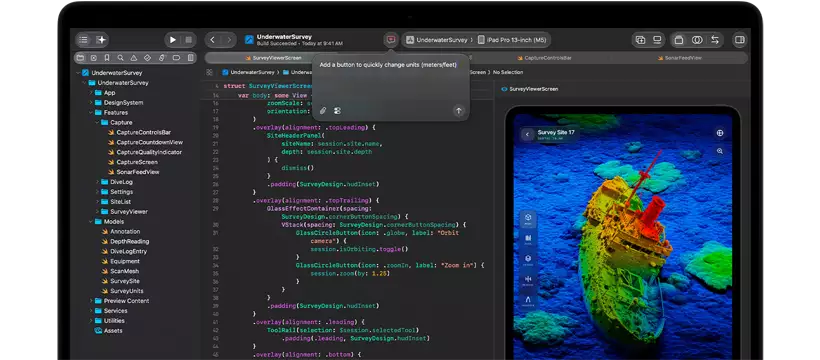Stop the running task
The width and height of the screenshot is (820, 360).
[x=188, y=40]
